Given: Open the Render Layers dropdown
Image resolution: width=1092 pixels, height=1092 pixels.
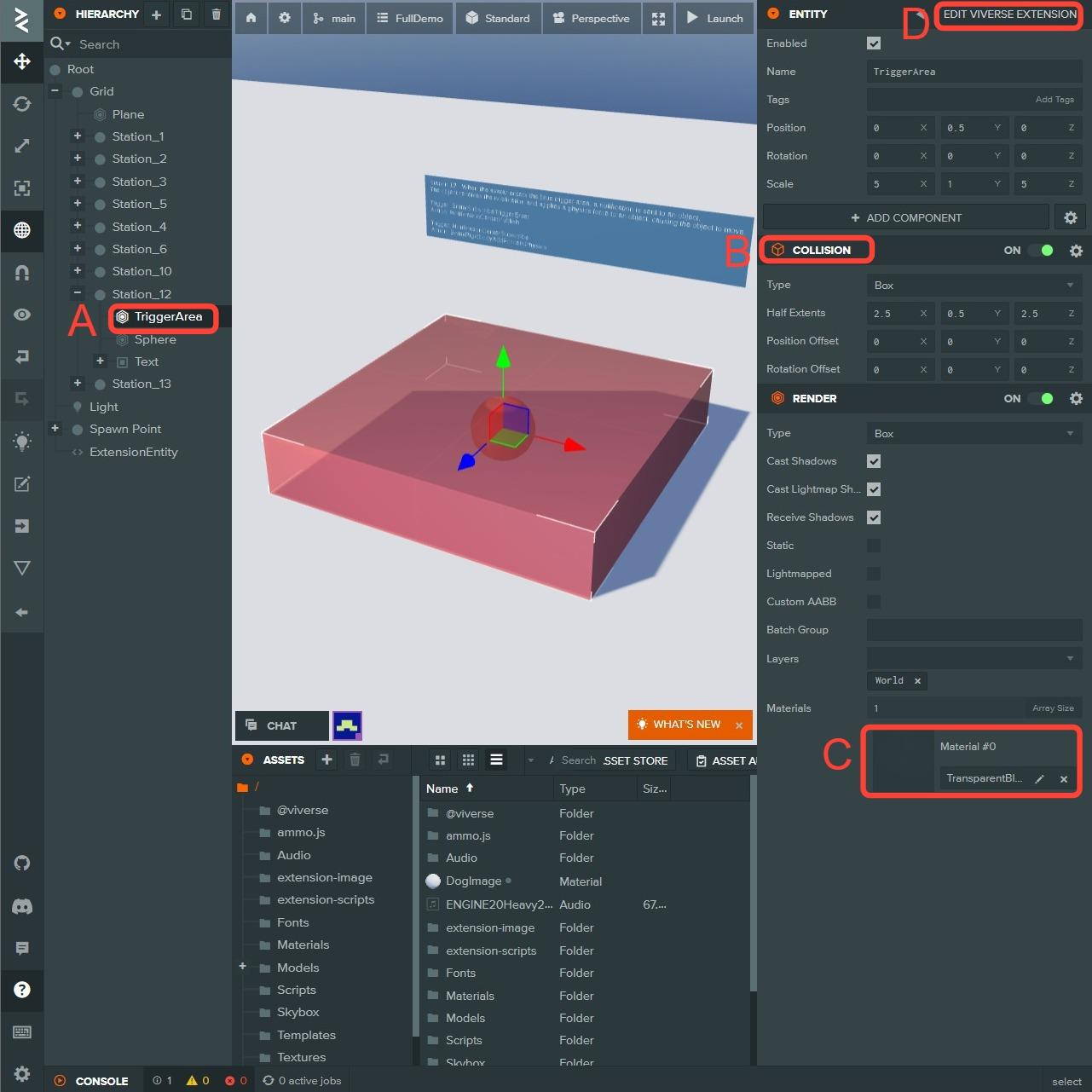Looking at the screenshot, I should 974,659.
